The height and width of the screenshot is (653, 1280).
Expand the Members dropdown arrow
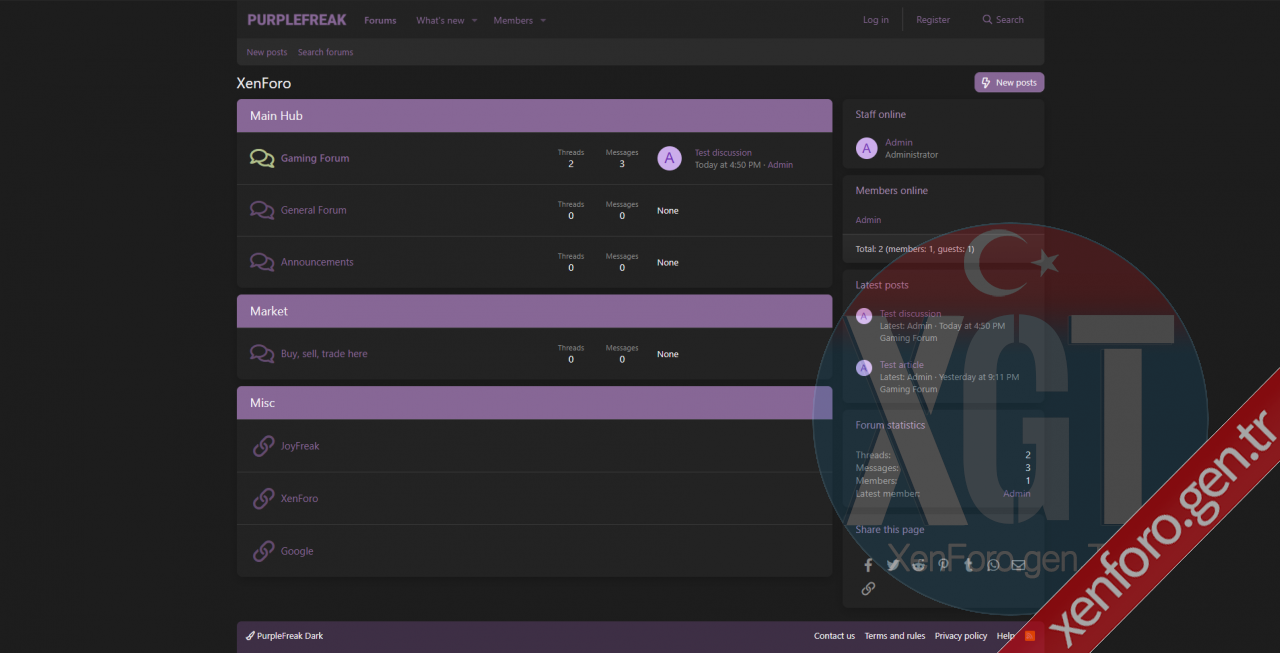[x=543, y=20]
